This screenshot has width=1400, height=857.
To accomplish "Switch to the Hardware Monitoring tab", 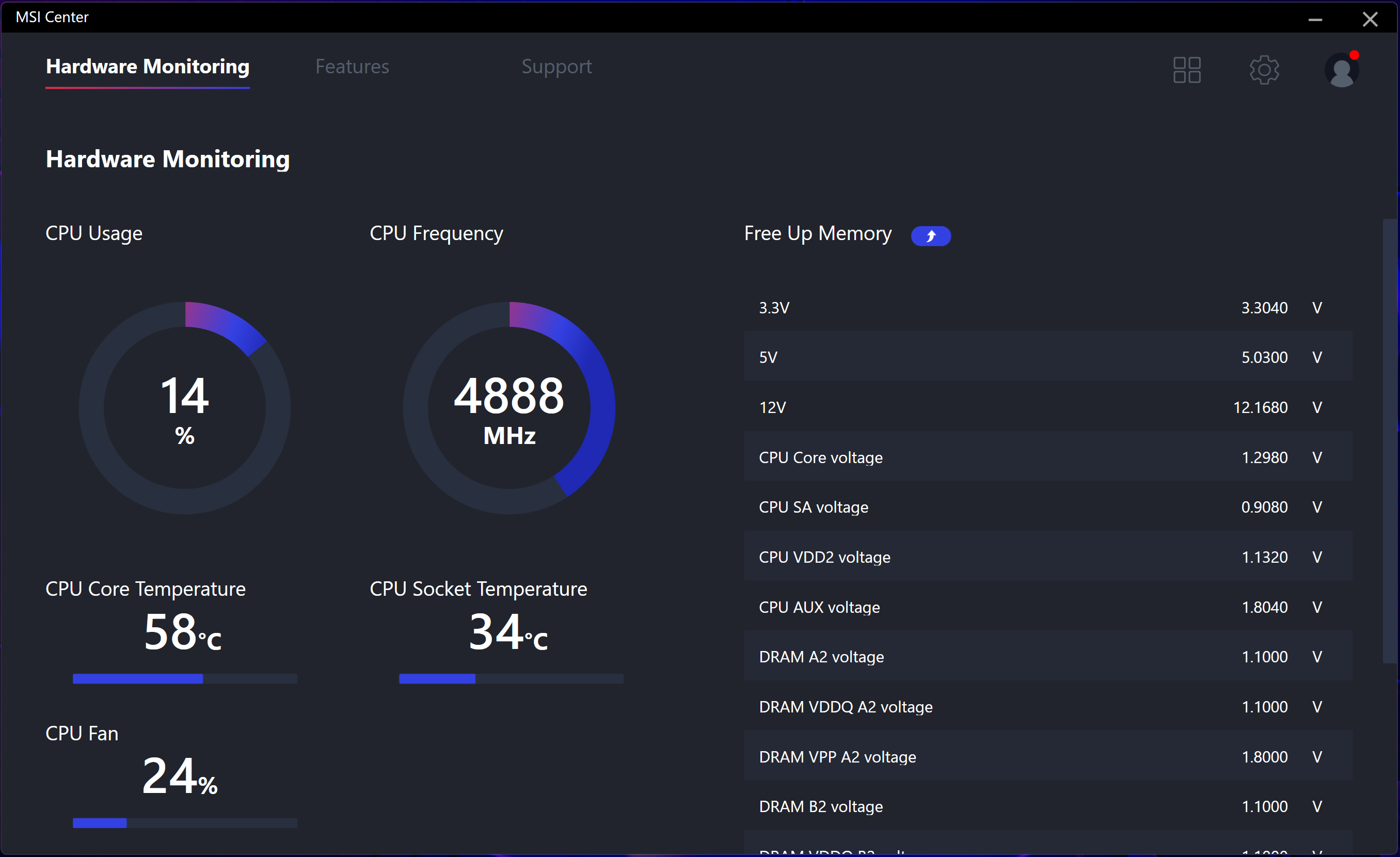I will (x=148, y=67).
